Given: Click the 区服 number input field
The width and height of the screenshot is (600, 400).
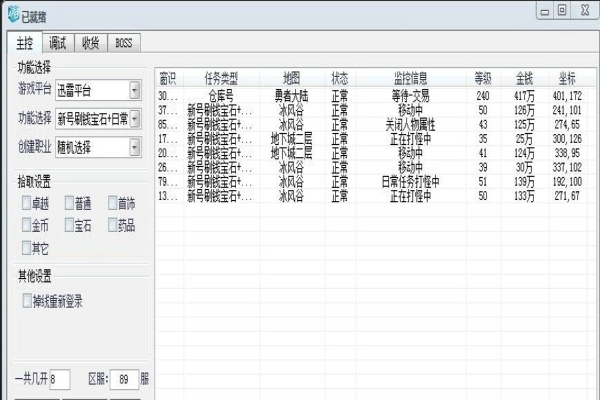Looking at the screenshot, I should point(124,379).
